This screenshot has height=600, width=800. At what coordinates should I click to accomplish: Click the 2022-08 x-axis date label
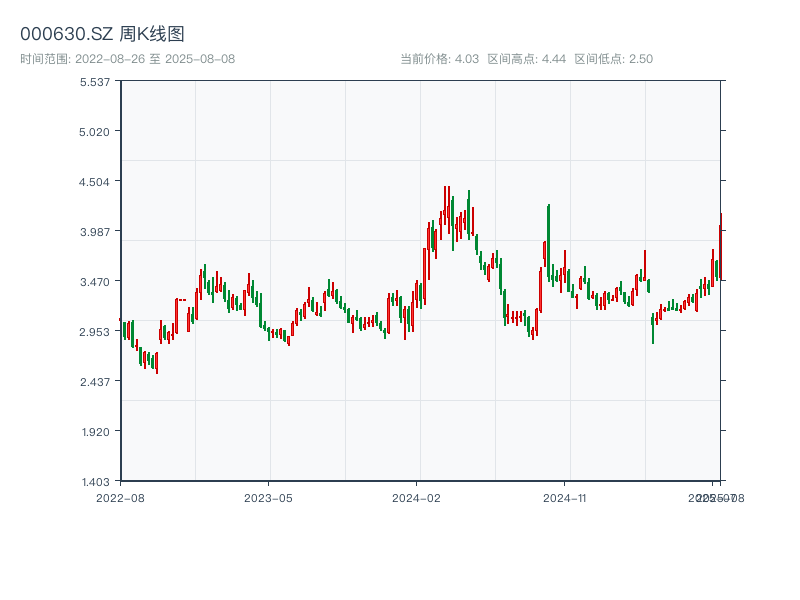point(120,497)
